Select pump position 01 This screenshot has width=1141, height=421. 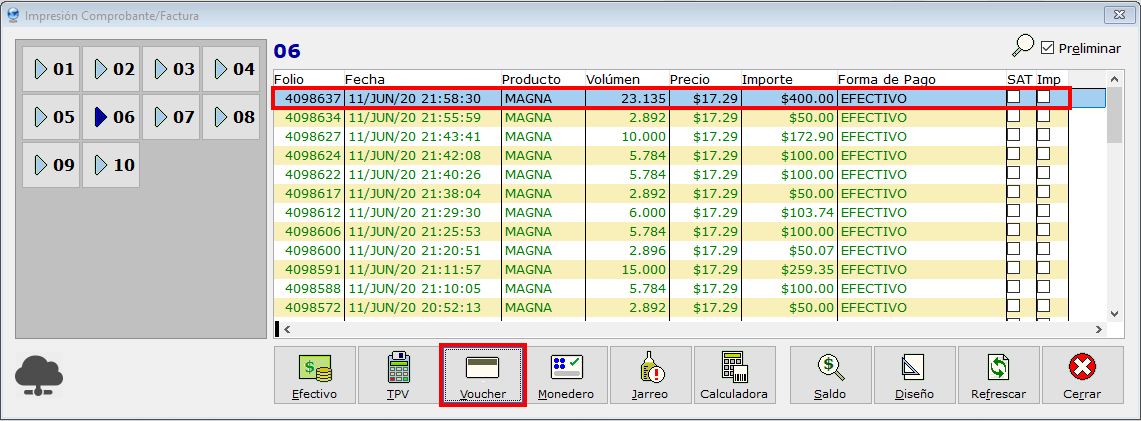(x=52, y=69)
